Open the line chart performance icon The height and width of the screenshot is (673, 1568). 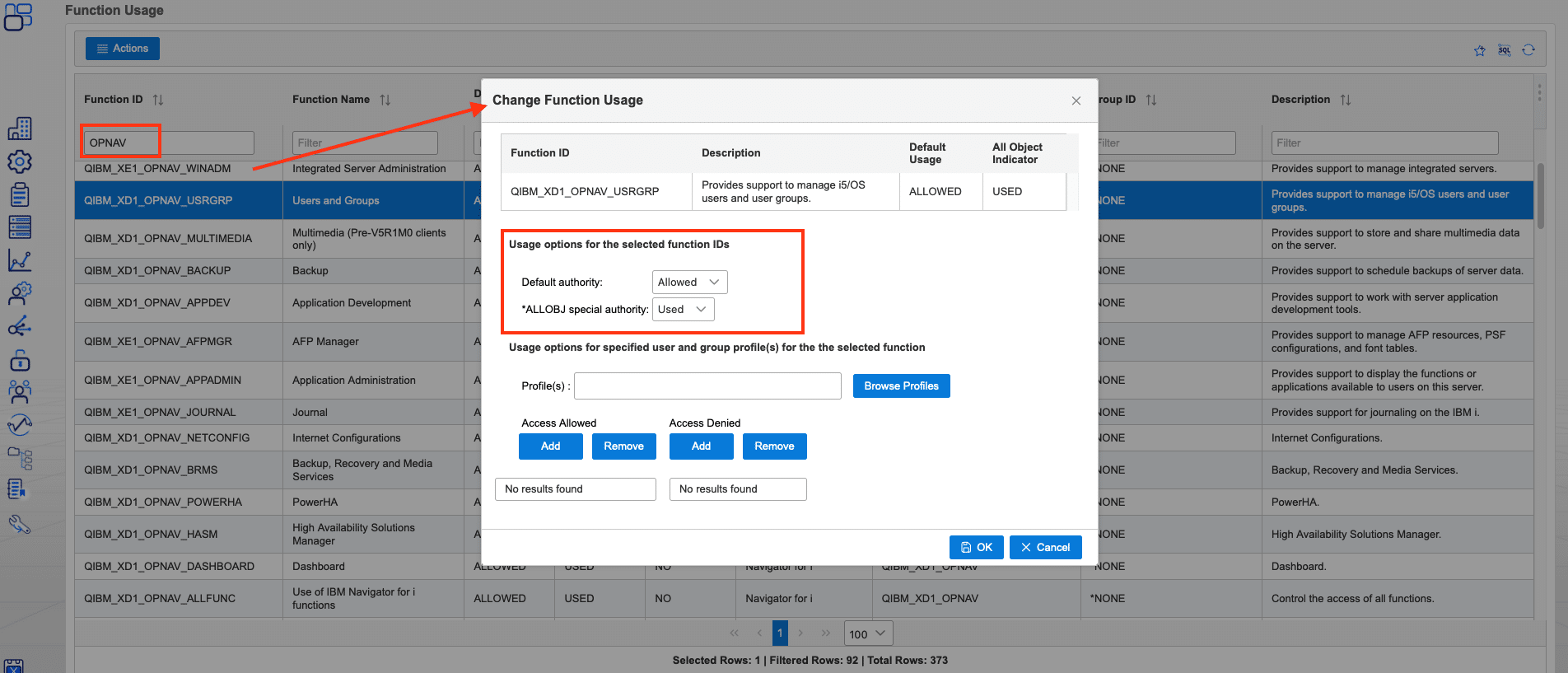pyautogui.click(x=20, y=261)
